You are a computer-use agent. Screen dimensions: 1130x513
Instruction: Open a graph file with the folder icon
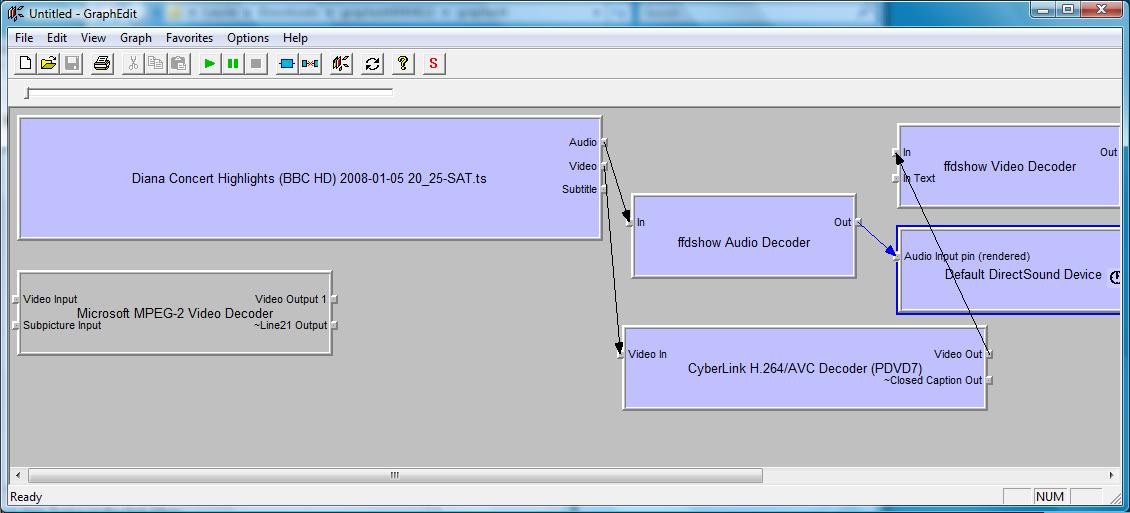[x=48, y=63]
